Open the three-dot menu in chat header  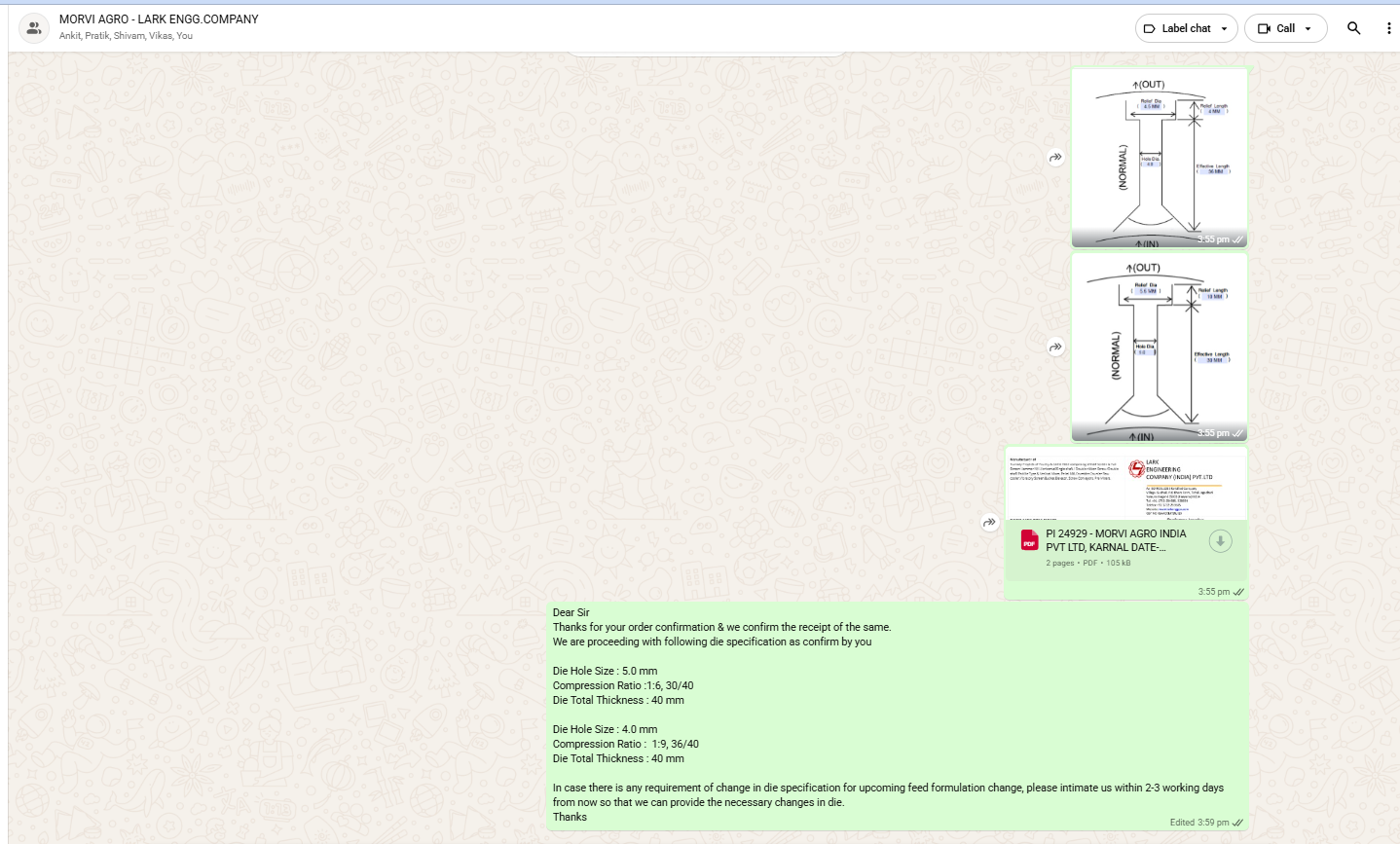point(1388,28)
